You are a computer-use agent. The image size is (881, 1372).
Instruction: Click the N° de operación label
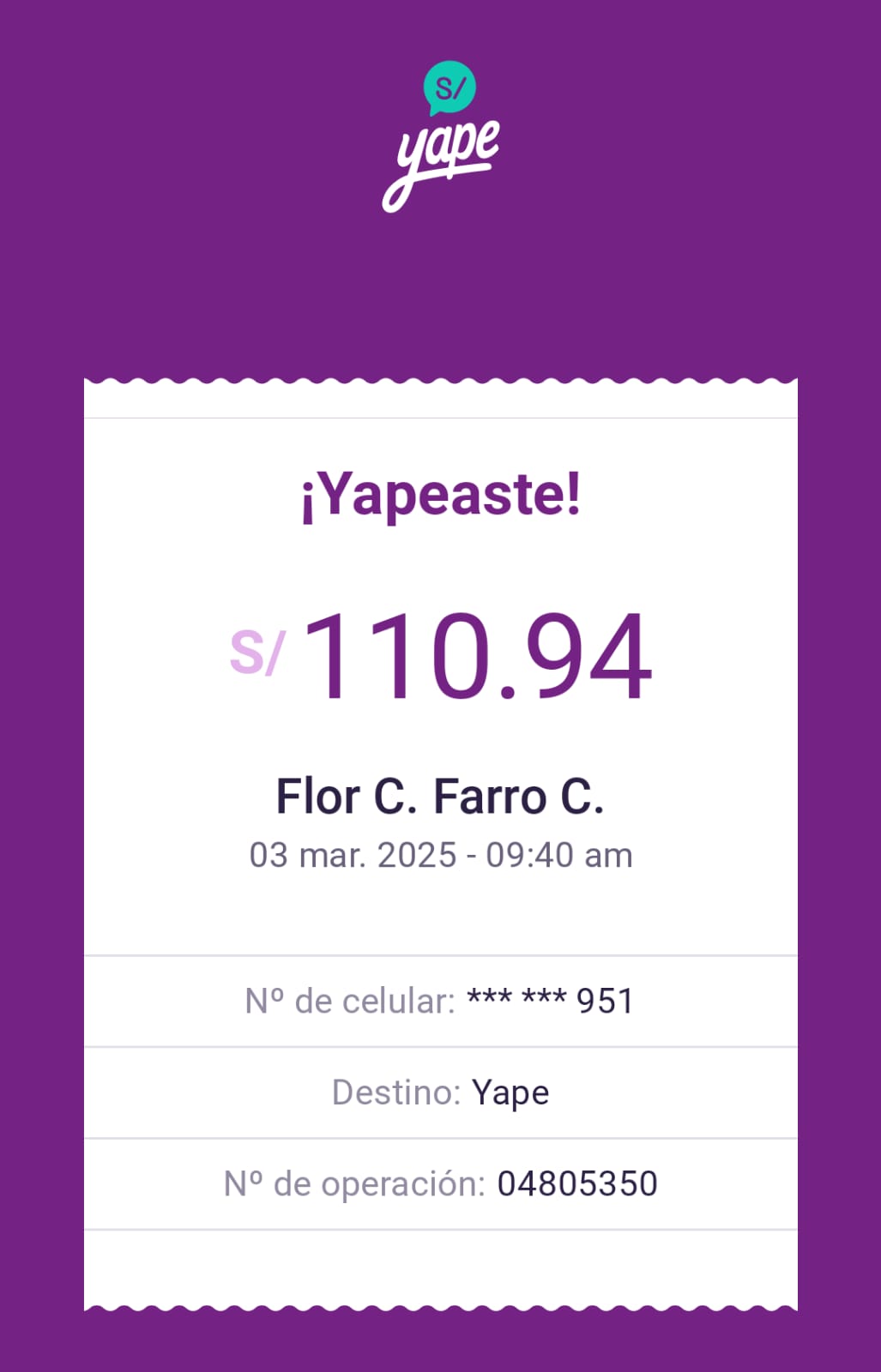click(x=354, y=1184)
